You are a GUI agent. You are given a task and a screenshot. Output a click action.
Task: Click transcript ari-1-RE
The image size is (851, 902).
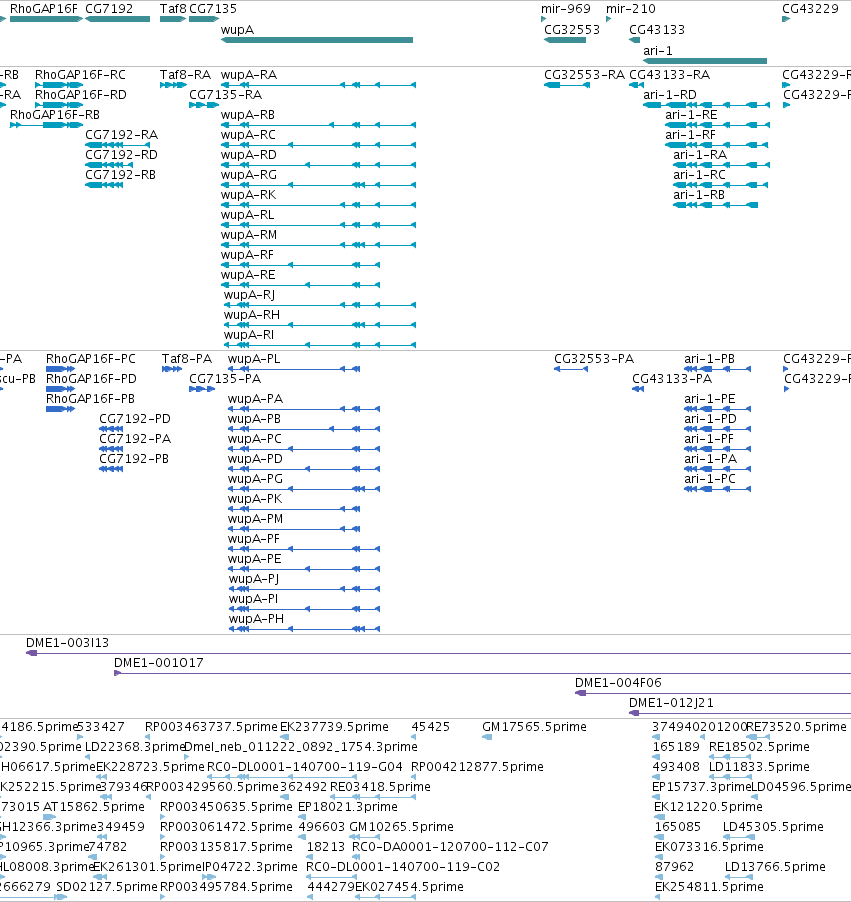pos(692,115)
